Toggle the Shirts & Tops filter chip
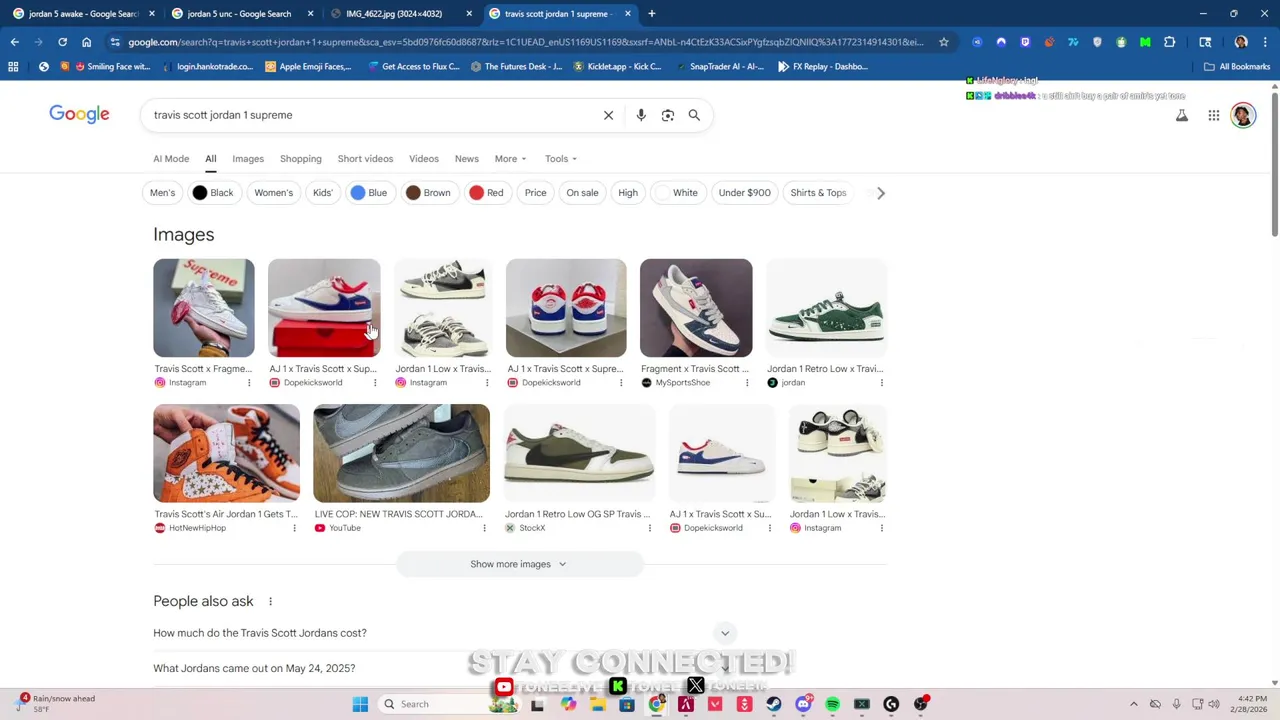1280x720 pixels. 818,193
